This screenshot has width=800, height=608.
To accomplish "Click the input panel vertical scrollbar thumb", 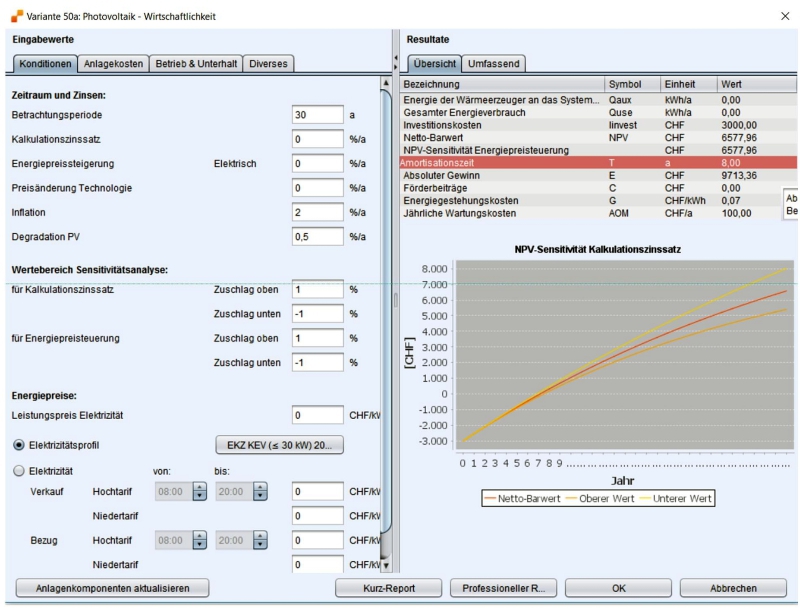I will coord(386,311).
